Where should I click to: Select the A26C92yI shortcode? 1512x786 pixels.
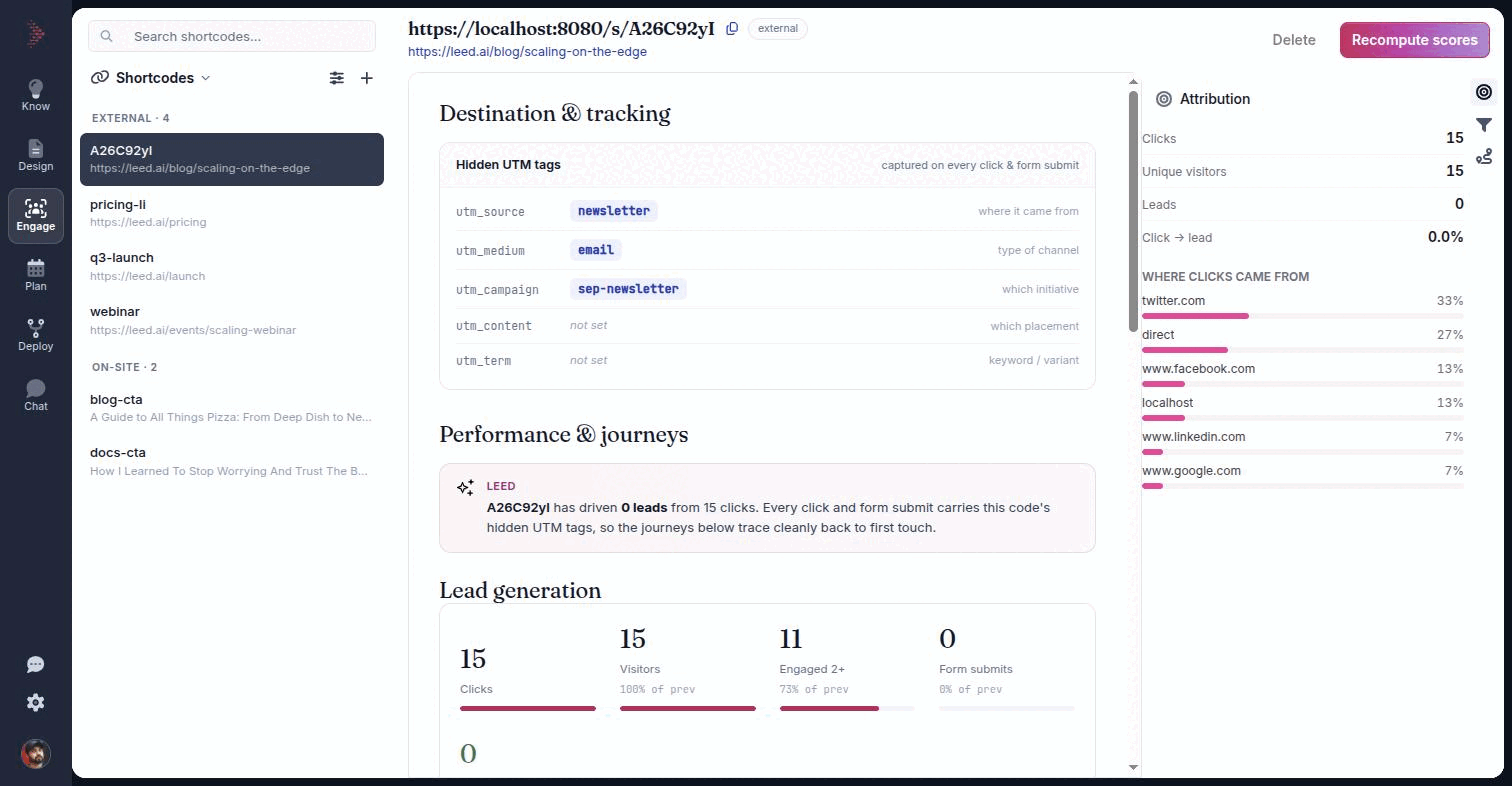(x=232, y=159)
